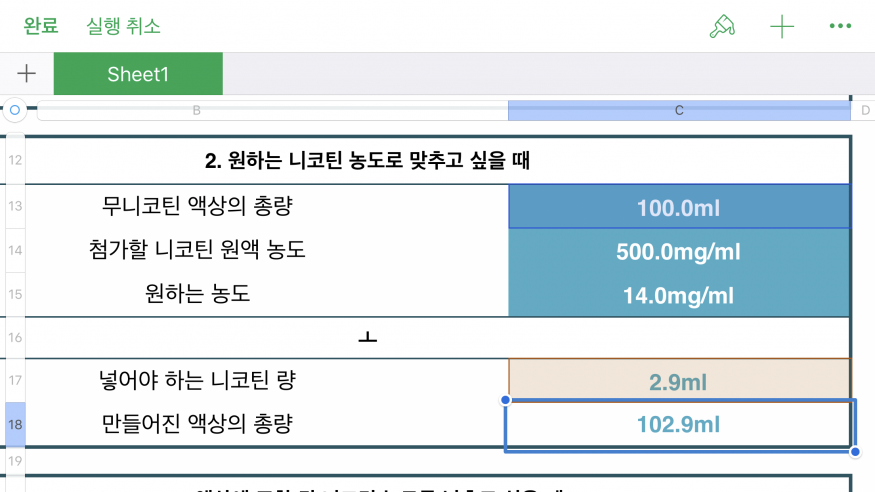Select the 500.0mg/ml concentration cell

(x=679, y=251)
